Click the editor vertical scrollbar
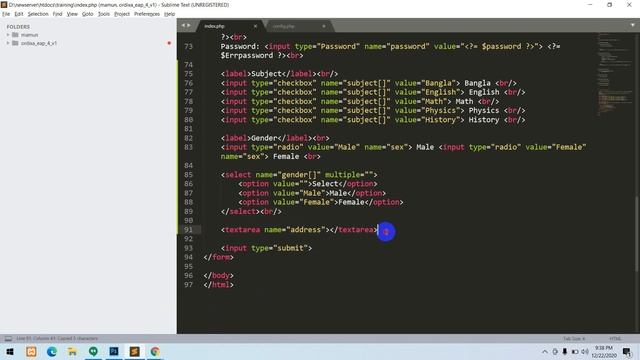The height and width of the screenshot is (360, 640). click(x=637, y=233)
